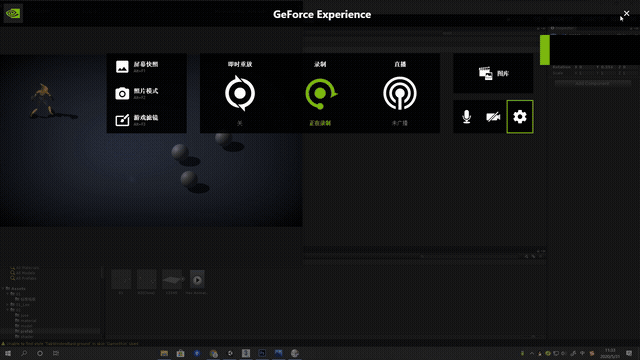Open the 游戏滤镜 game filter

tap(137, 120)
